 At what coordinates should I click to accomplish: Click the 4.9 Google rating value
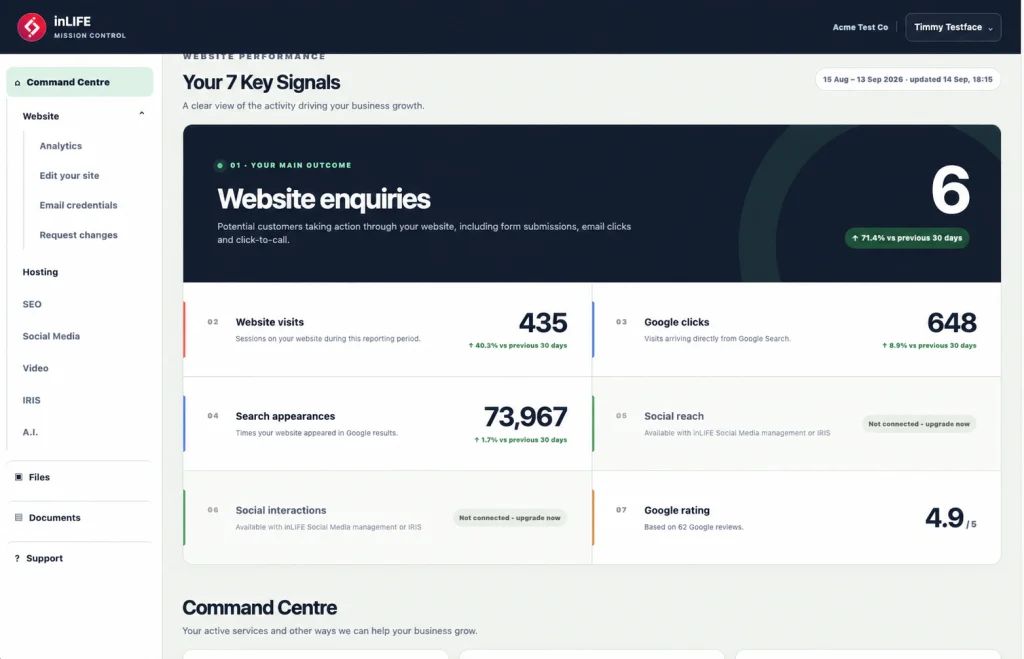click(x=944, y=519)
